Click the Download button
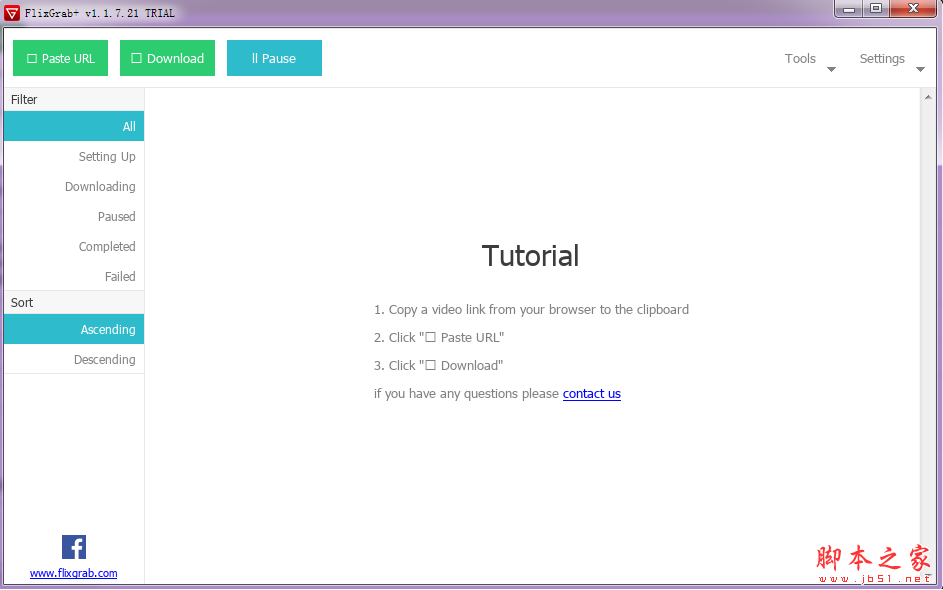943x590 pixels. coord(167,58)
